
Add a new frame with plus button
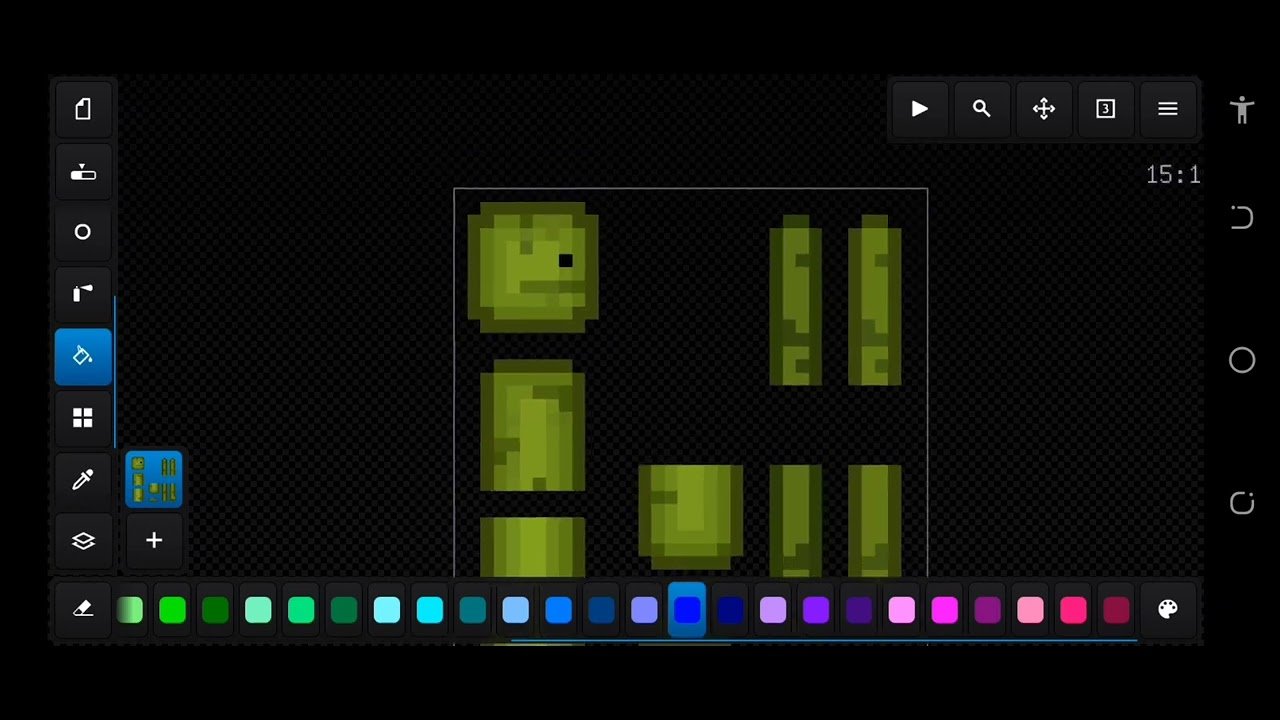coord(154,541)
